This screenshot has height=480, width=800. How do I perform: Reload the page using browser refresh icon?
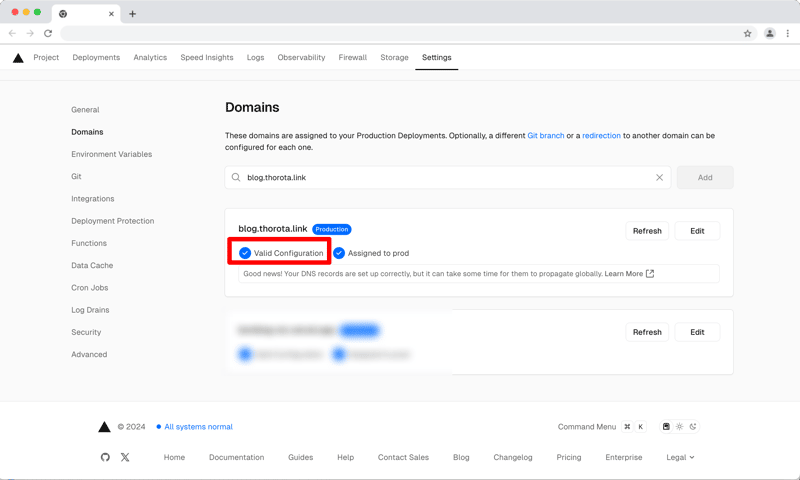[x=48, y=33]
